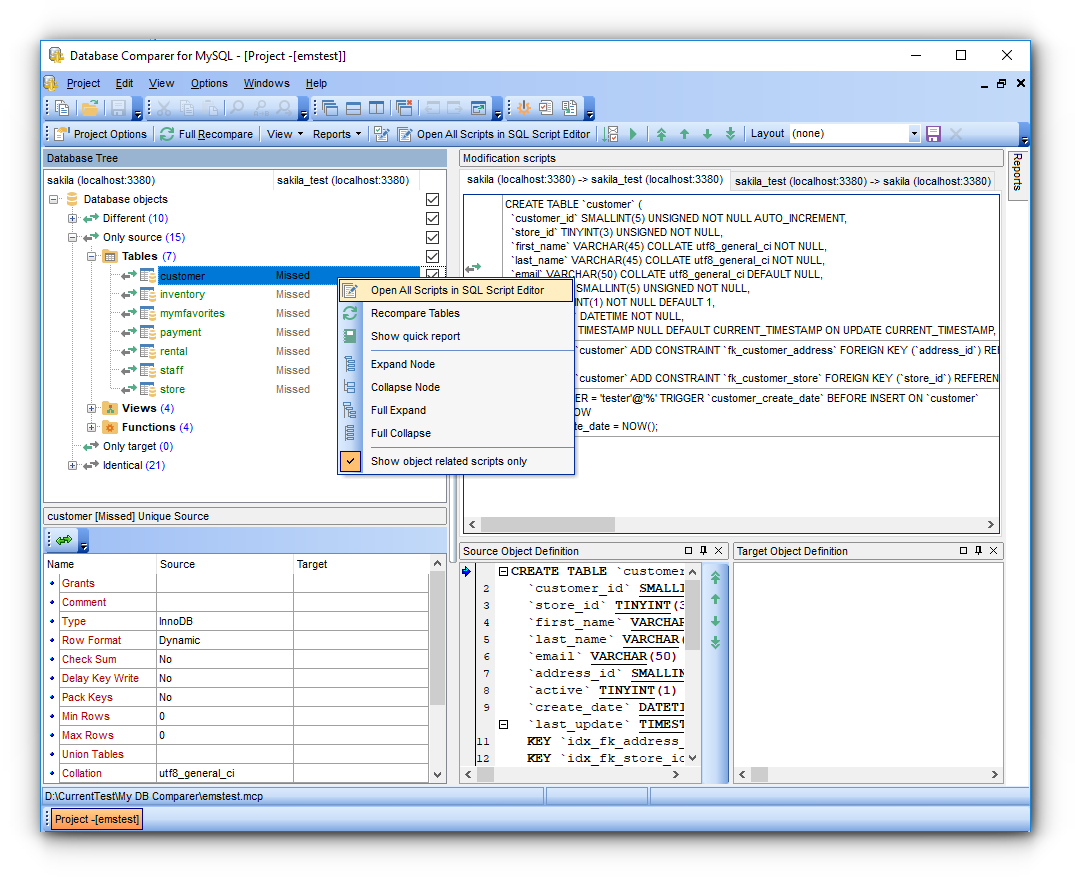
Task: Click move-to-top double arrow in main toolbar
Action: click(662, 134)
